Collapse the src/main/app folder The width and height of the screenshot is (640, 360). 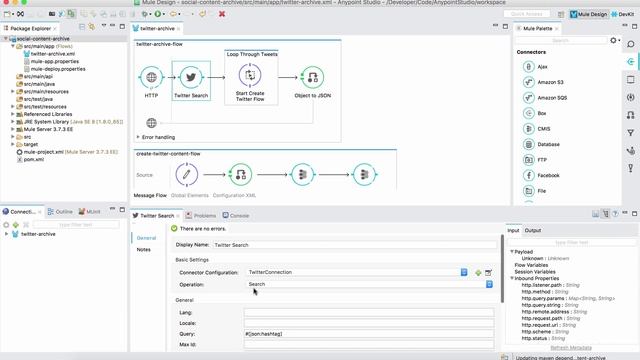[x=13, y=46]
